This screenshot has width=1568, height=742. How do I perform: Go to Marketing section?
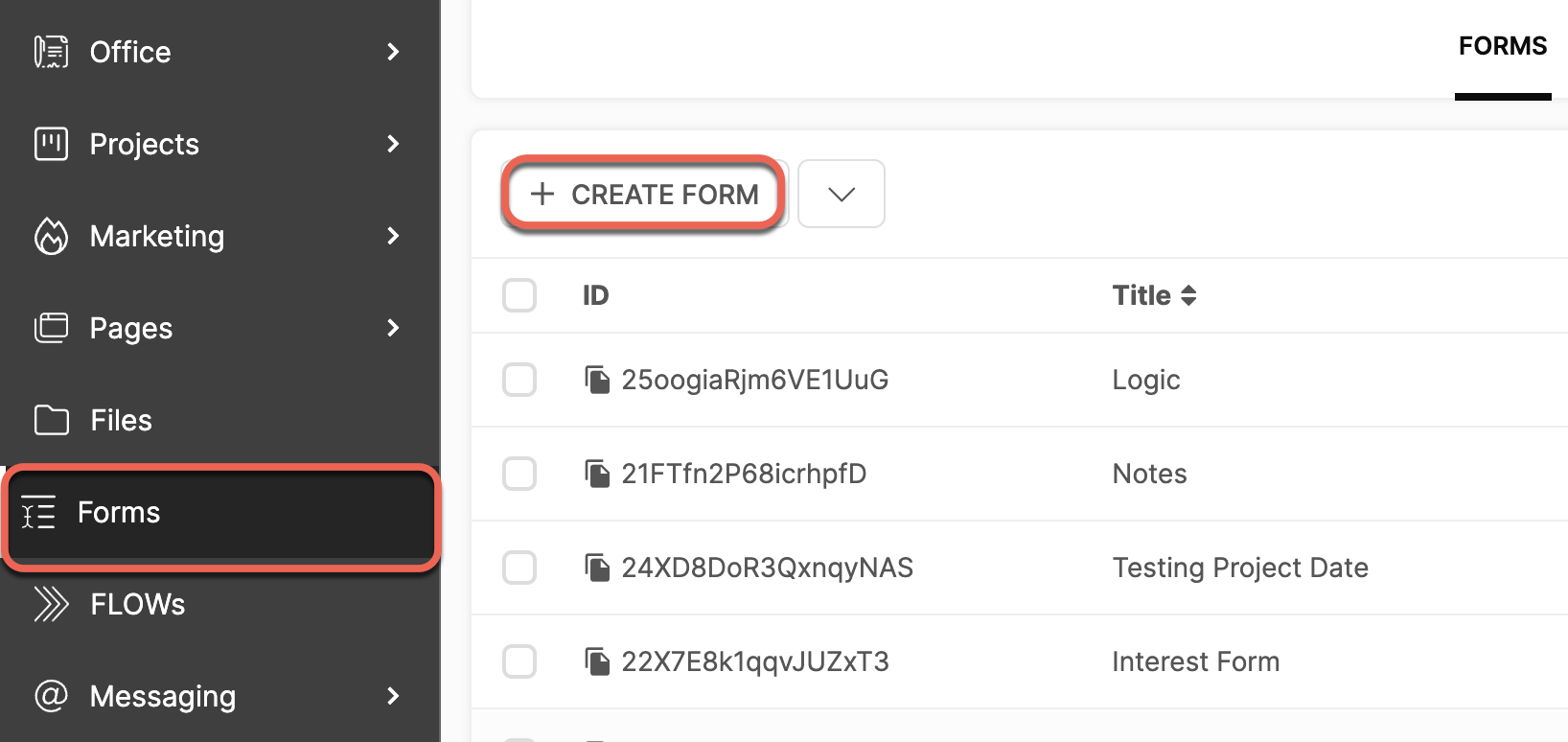[219, 236]
